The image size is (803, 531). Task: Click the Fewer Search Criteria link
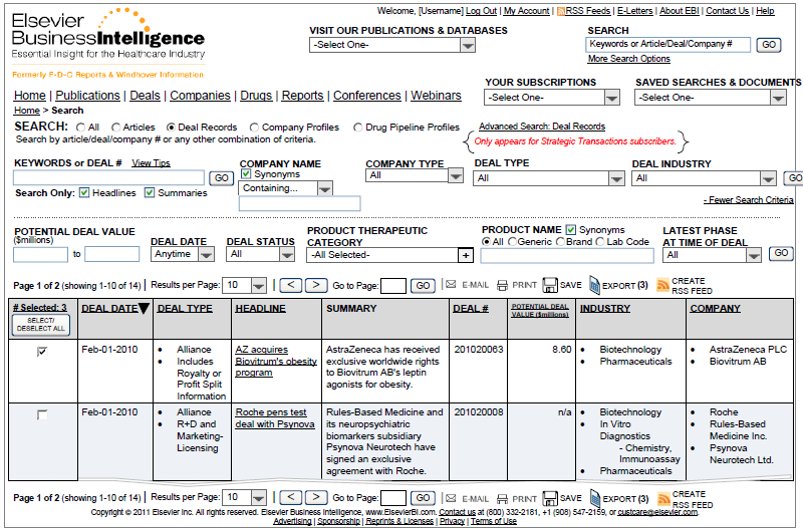748,200
